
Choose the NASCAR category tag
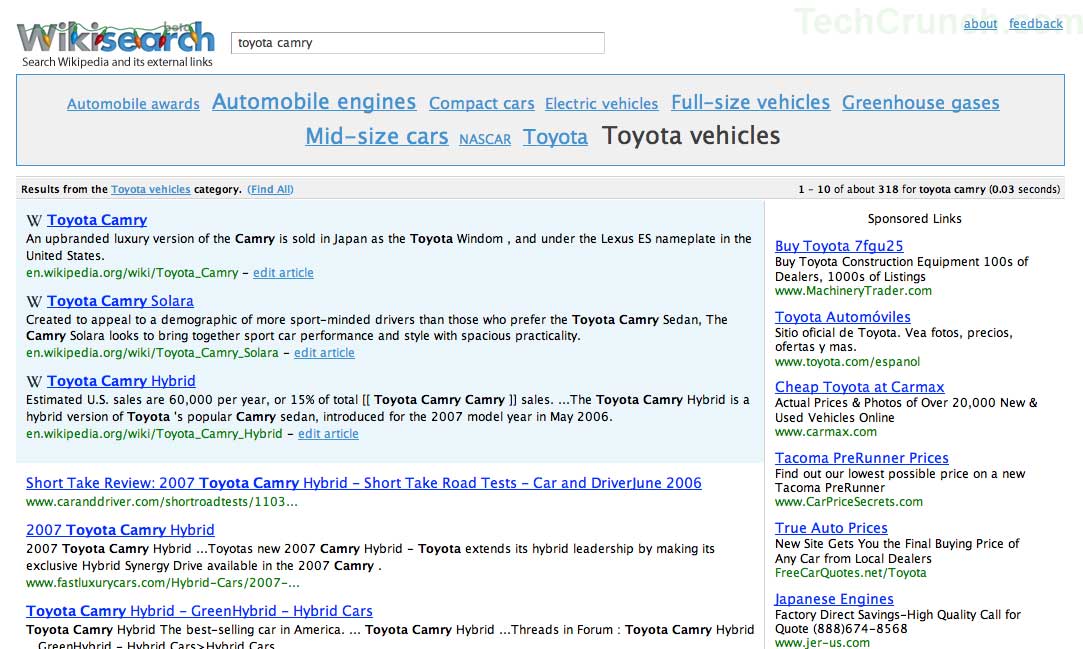click(x=485, y=139)
